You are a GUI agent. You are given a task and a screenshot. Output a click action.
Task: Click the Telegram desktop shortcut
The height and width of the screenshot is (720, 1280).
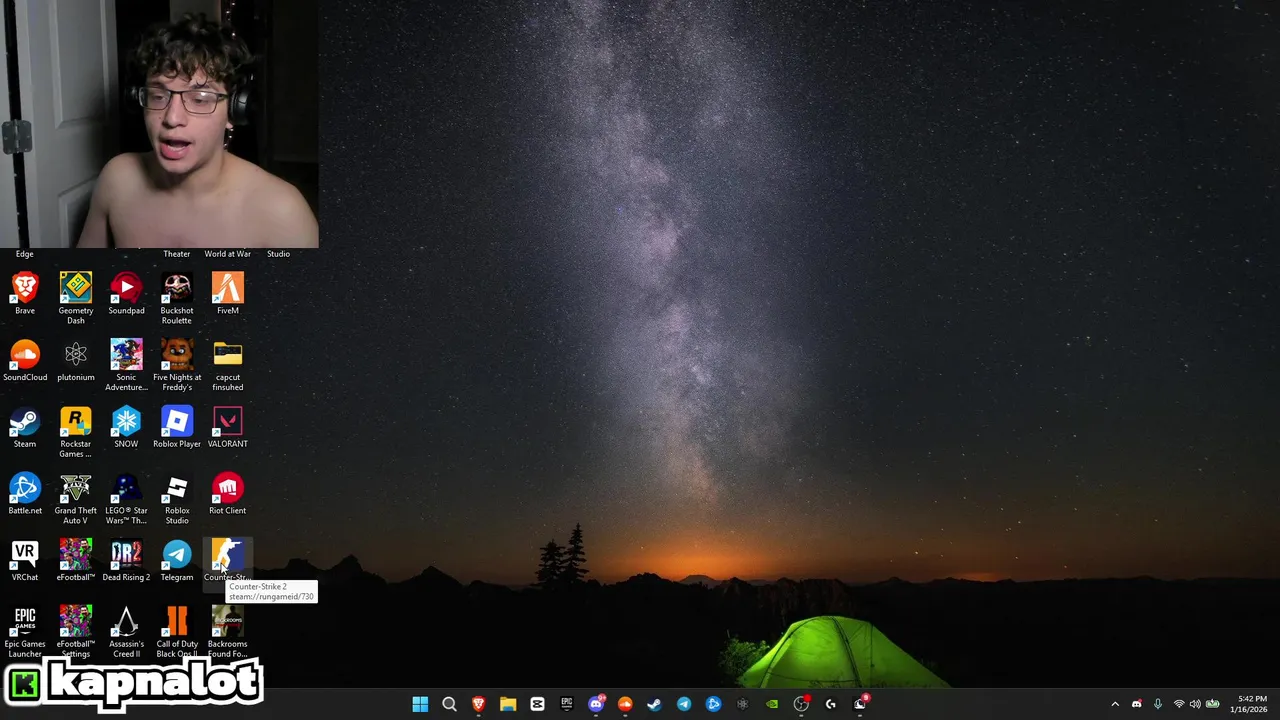tap(177, 561)
